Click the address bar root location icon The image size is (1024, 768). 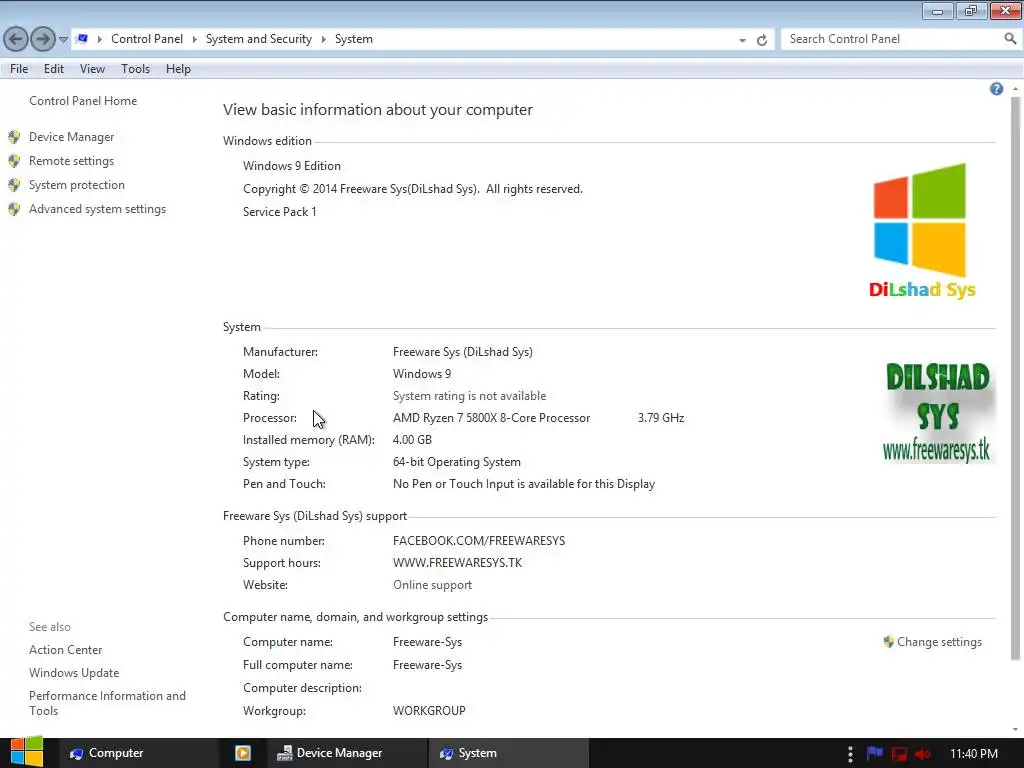point(82,39)
